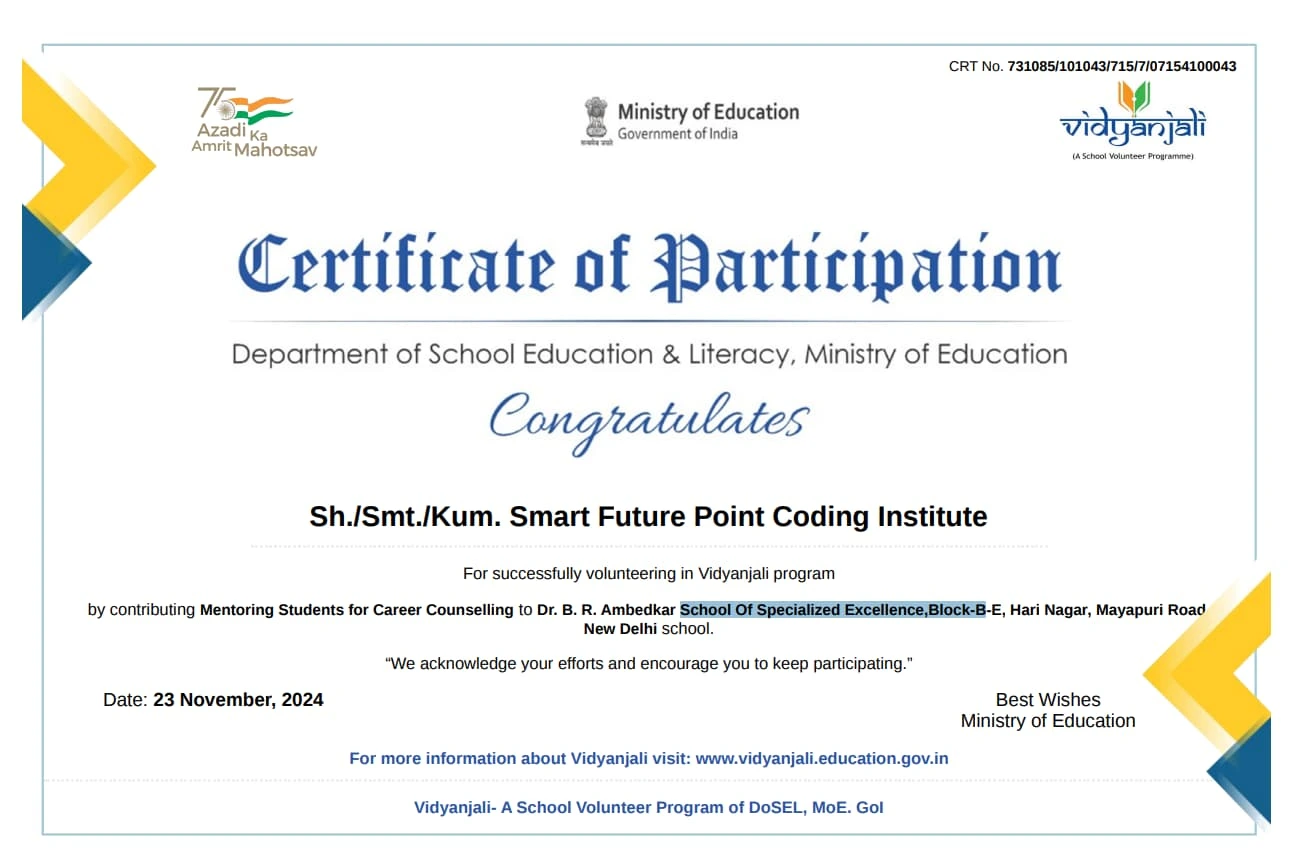Click 'Best Wishes' above the signature line
This screenshot has height=857, width=1292.
[x=1048, y=700]
